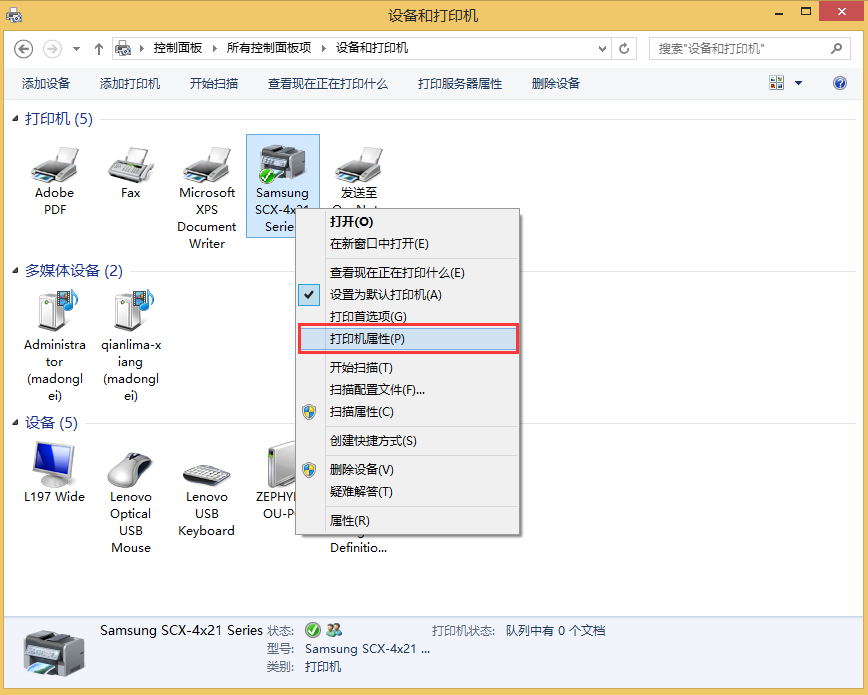Screen dimensions: 868x695
Task: Collapse the 打印机 (5) group
Action: [16, 119]
